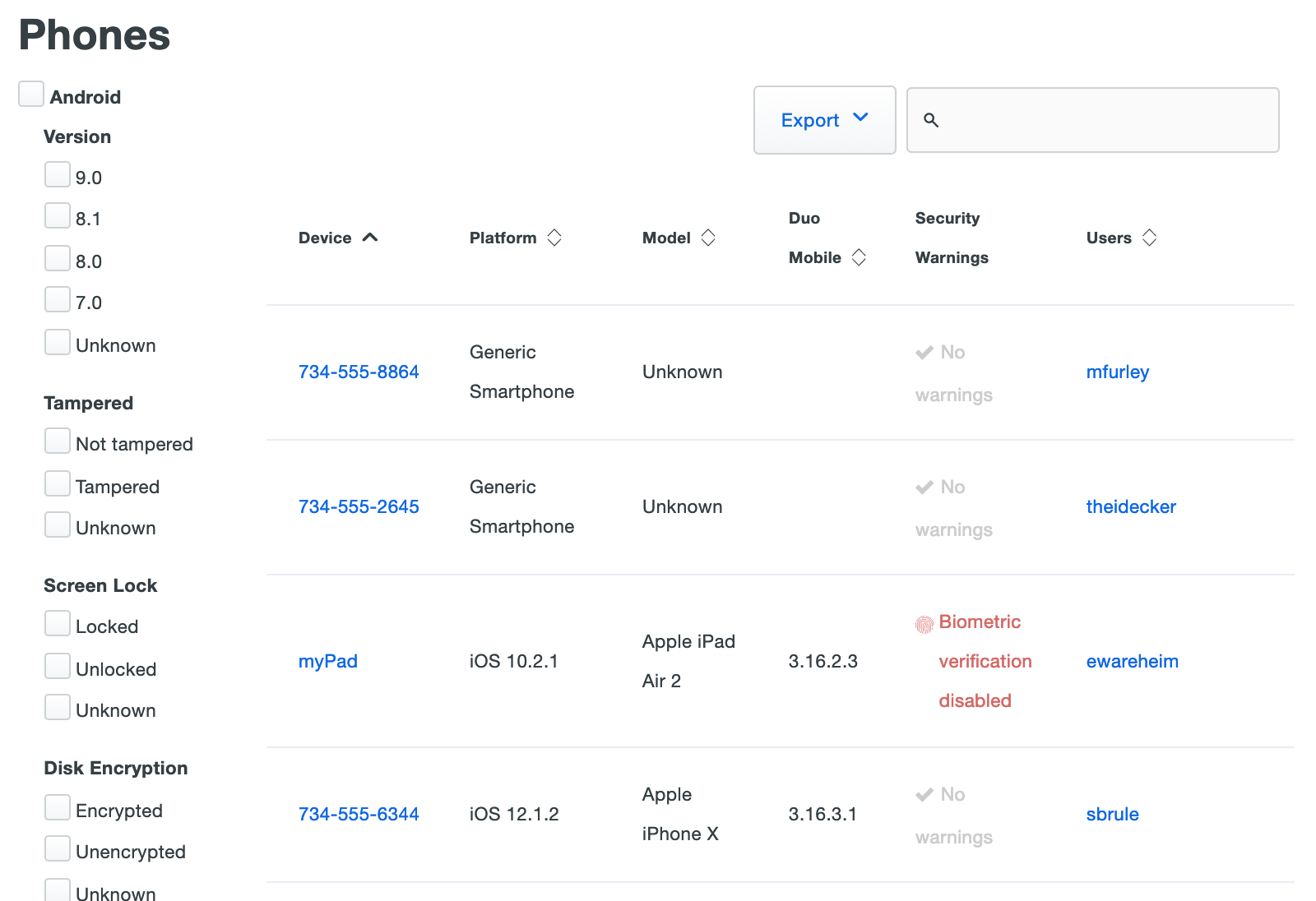The image size is (1316, 901).
Task: Check the Android version 9.0 filter
Action: (x=58, y=174)
